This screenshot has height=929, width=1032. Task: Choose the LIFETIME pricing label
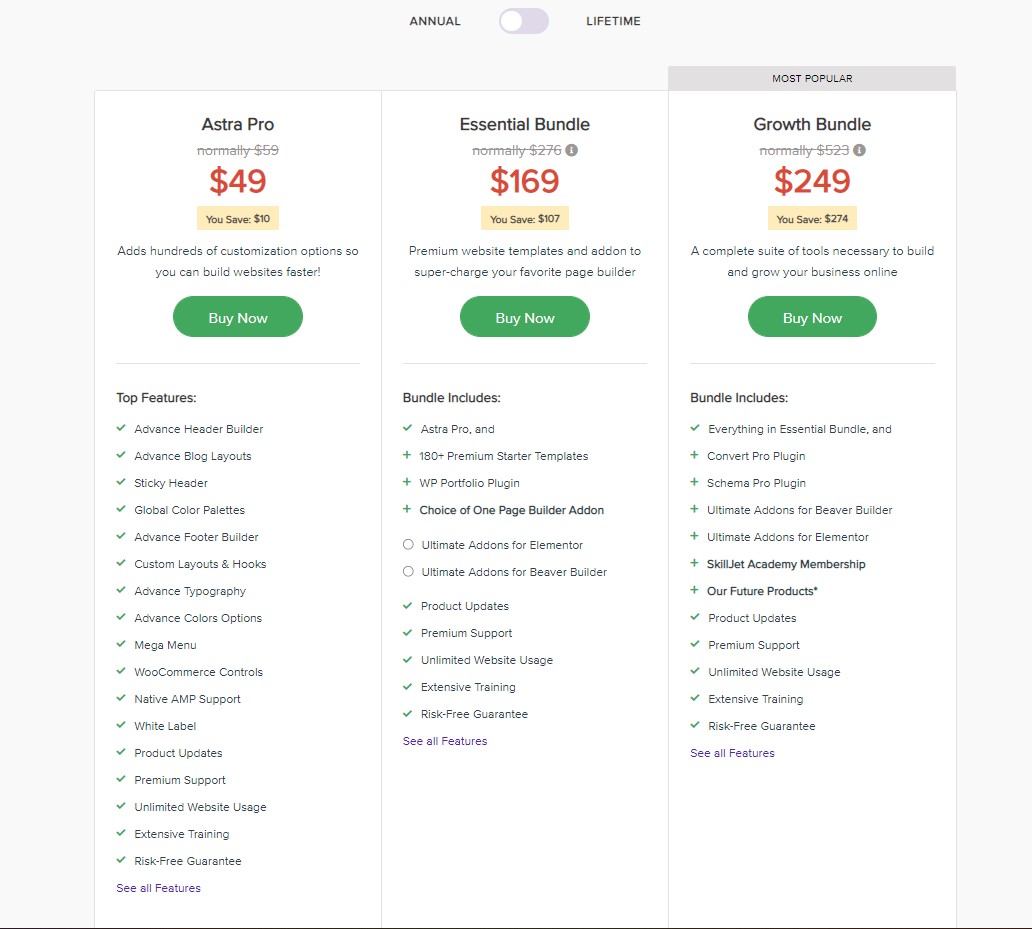tap(613, 21)
